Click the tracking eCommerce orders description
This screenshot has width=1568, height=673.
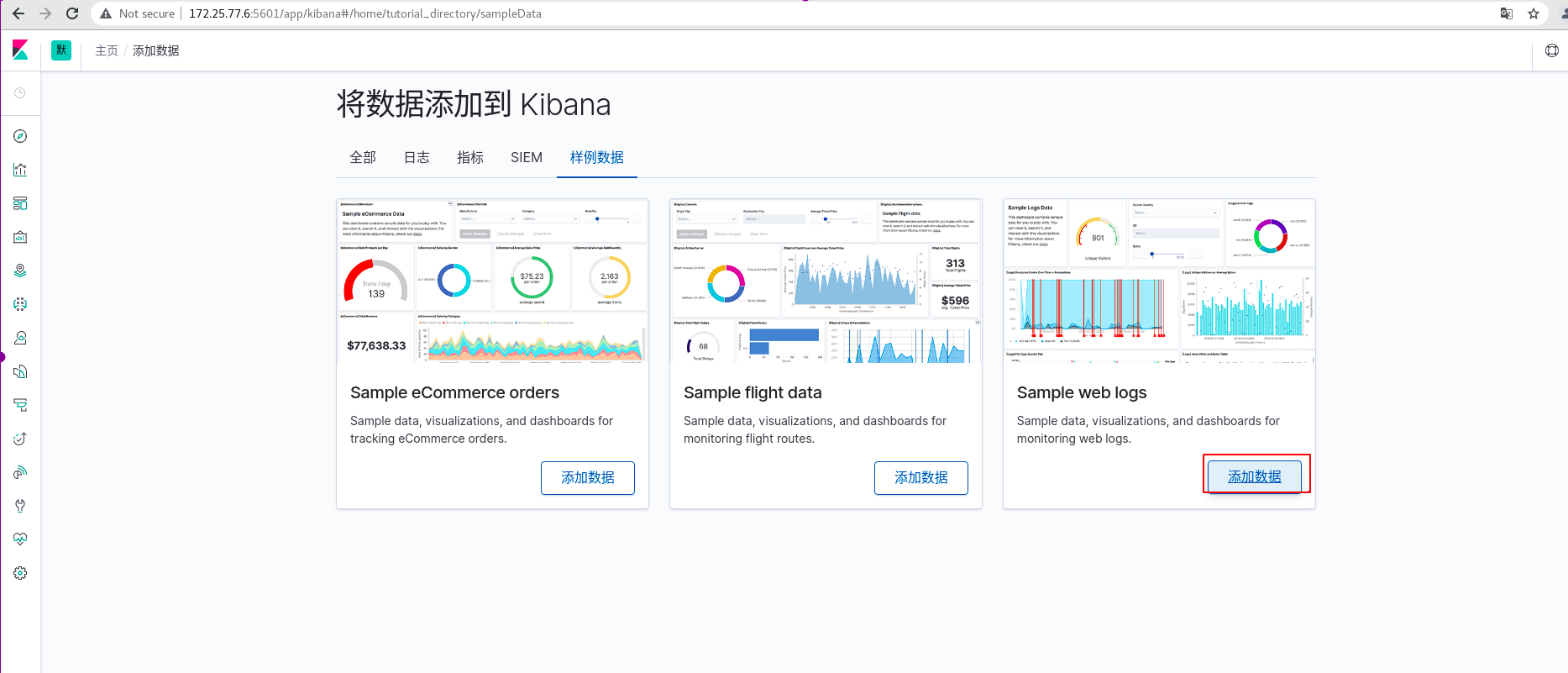point(481,429)
